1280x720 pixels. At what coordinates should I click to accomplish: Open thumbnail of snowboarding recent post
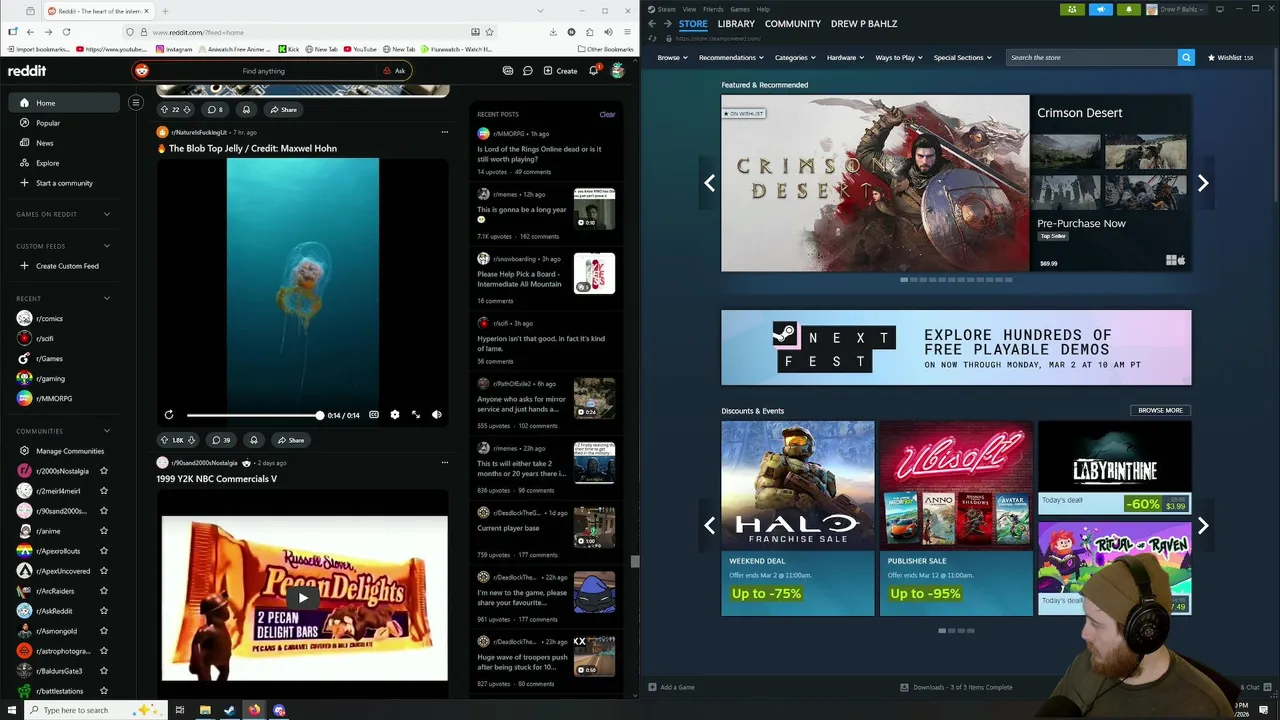coord(594,273)
